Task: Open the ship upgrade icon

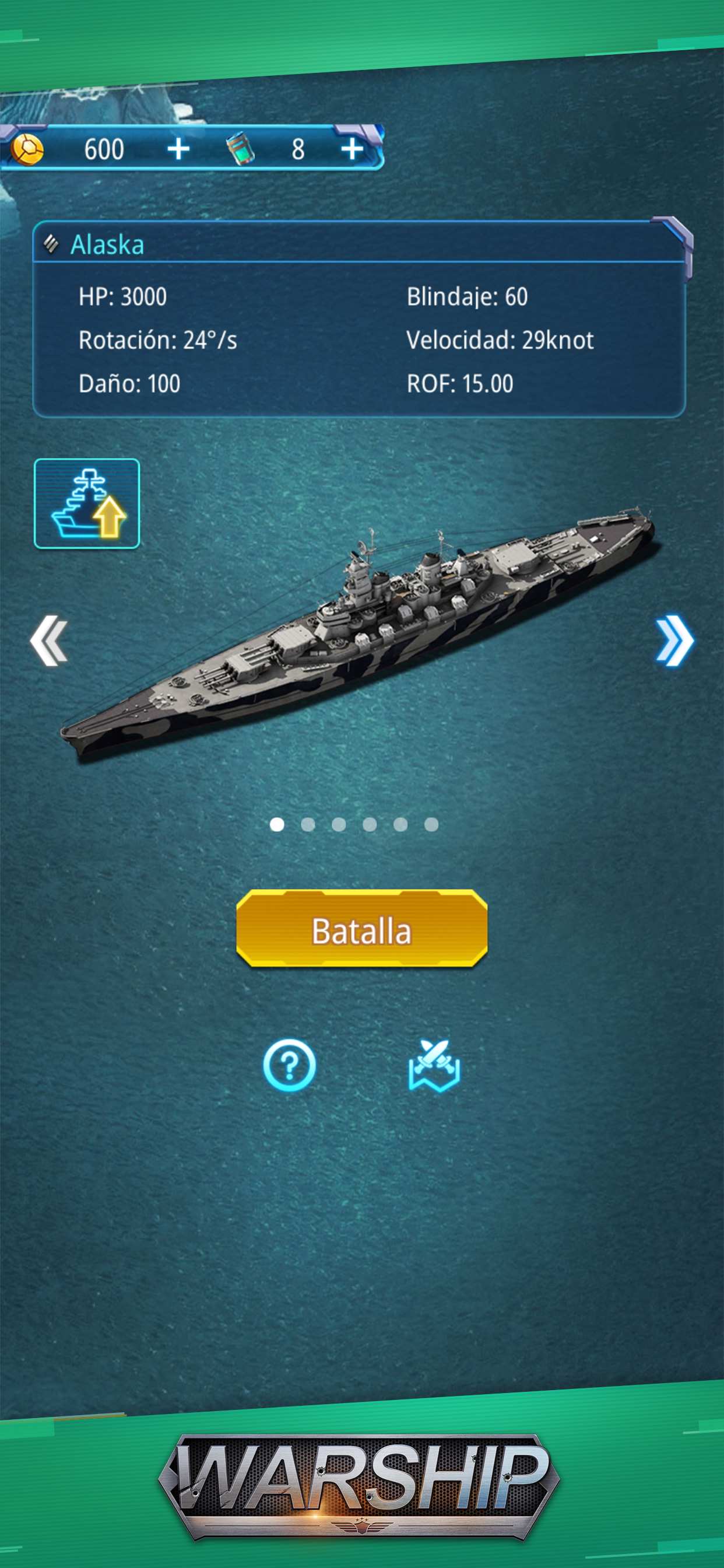Action: [x=87, y=503]
